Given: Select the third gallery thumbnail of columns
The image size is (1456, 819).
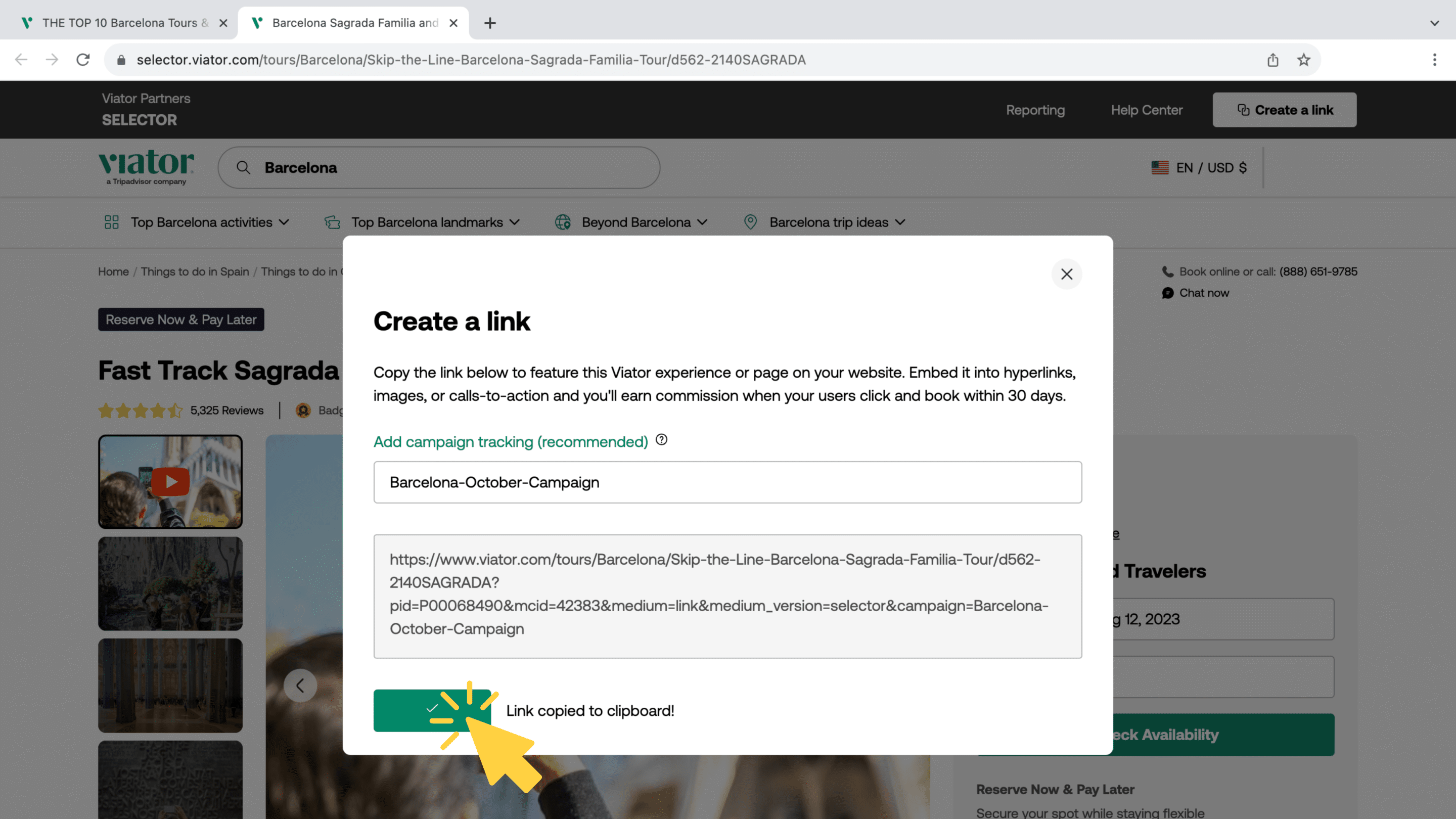Looking at the screenshot, I should [170, 685].
